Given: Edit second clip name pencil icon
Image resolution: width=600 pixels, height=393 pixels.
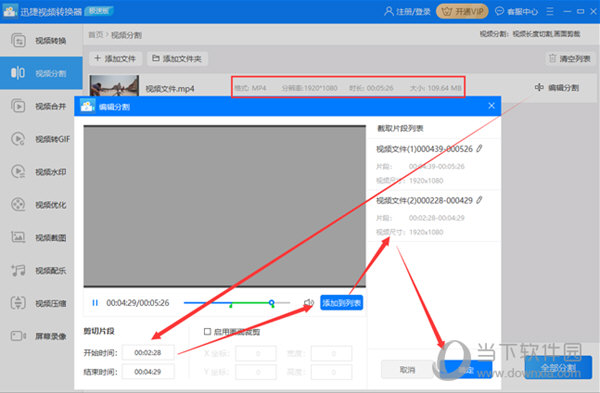Looking at the screenshot, I should [x=479, y=200].
